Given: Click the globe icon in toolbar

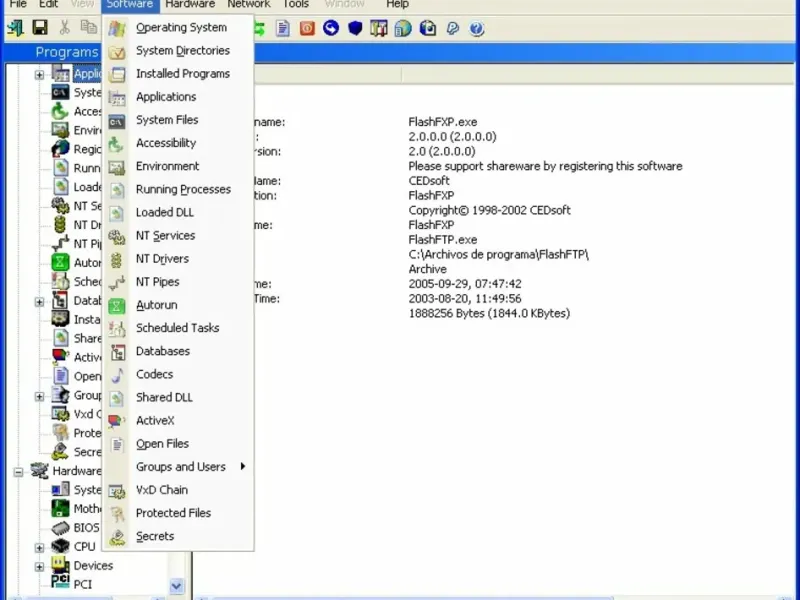Looking at the screenshot, I should click(x=403, y=29).
